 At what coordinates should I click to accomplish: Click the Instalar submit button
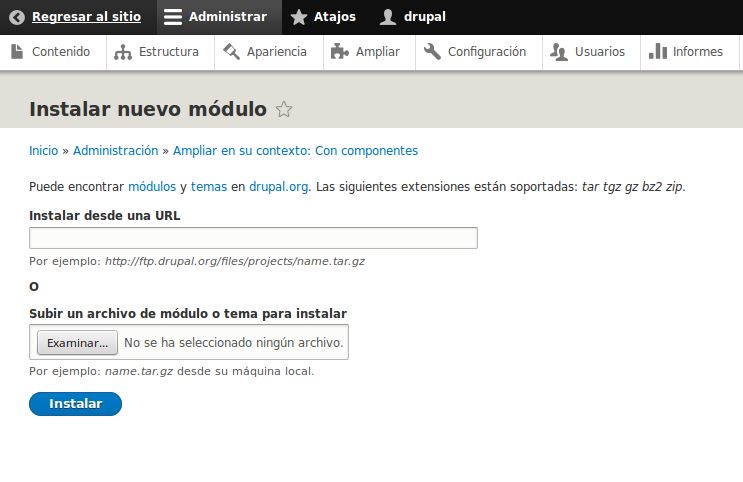pyautogui.click(x=75, y=404)
